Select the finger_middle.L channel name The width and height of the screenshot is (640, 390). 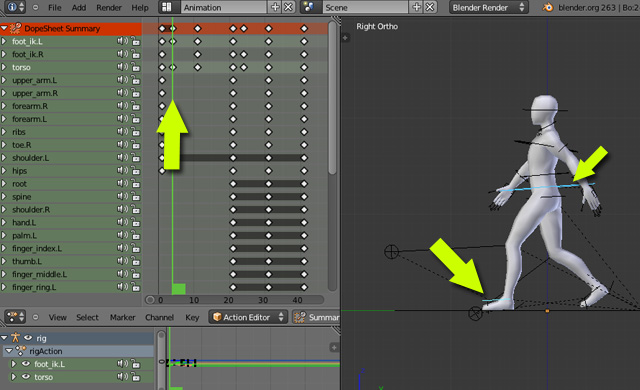coord(39,274)
